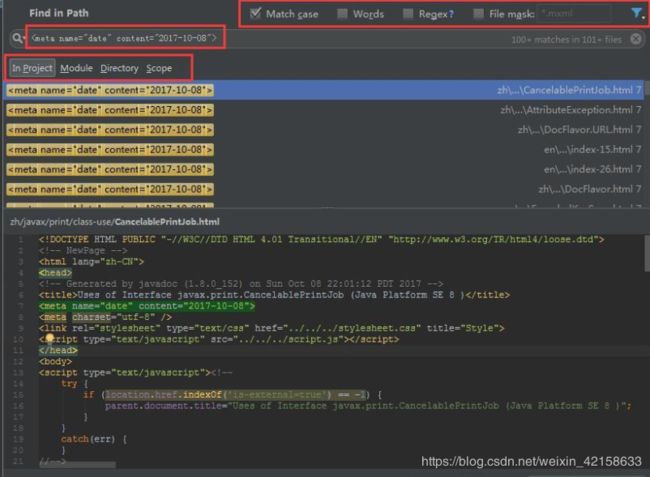Select the DocFlavor.html result row

[x=324, y=189]
